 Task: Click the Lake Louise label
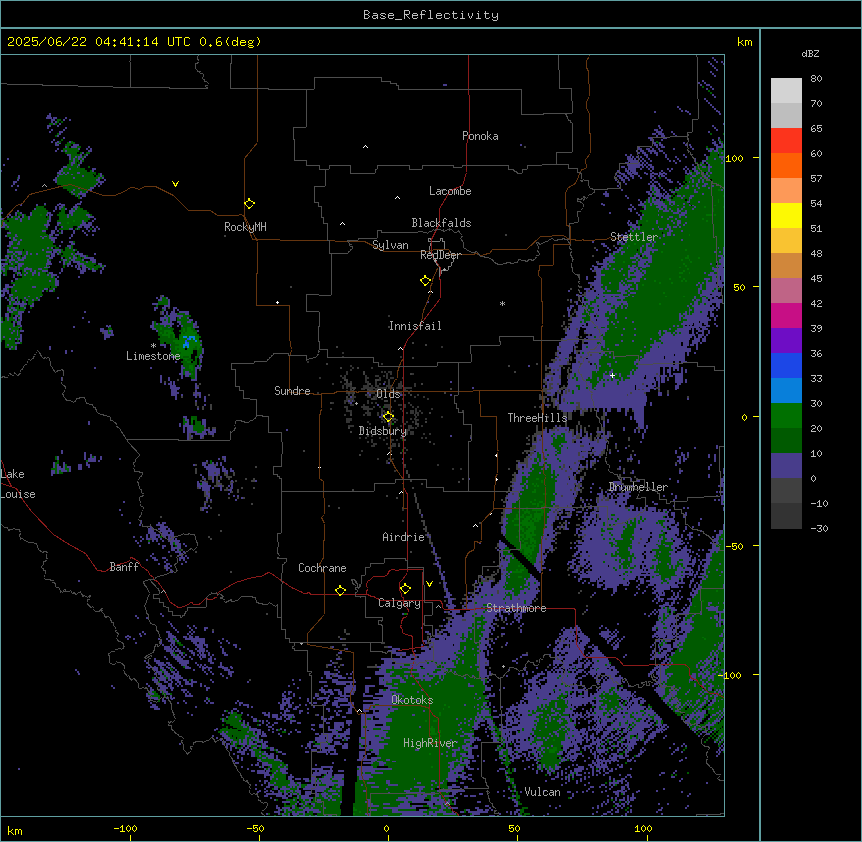(18, 484)
